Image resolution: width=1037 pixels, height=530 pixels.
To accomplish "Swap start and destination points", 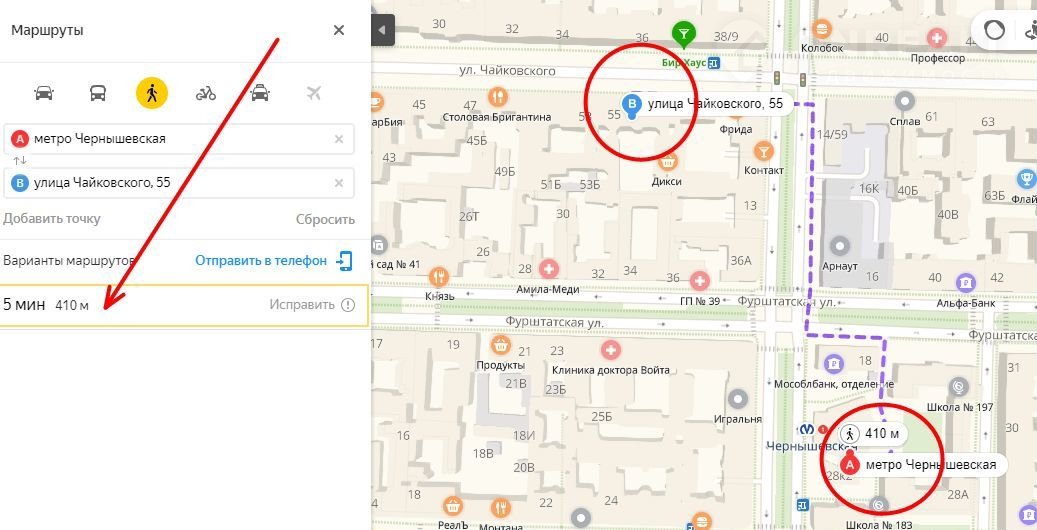I will pos(19,161).
